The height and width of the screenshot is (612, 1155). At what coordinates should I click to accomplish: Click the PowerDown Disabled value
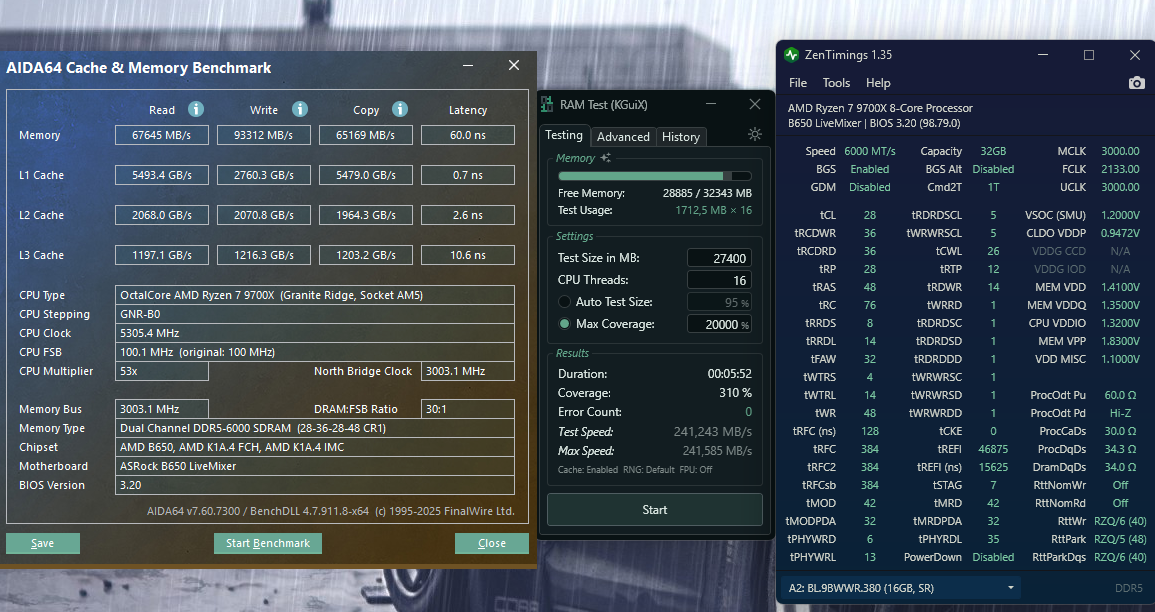point(993,558)
